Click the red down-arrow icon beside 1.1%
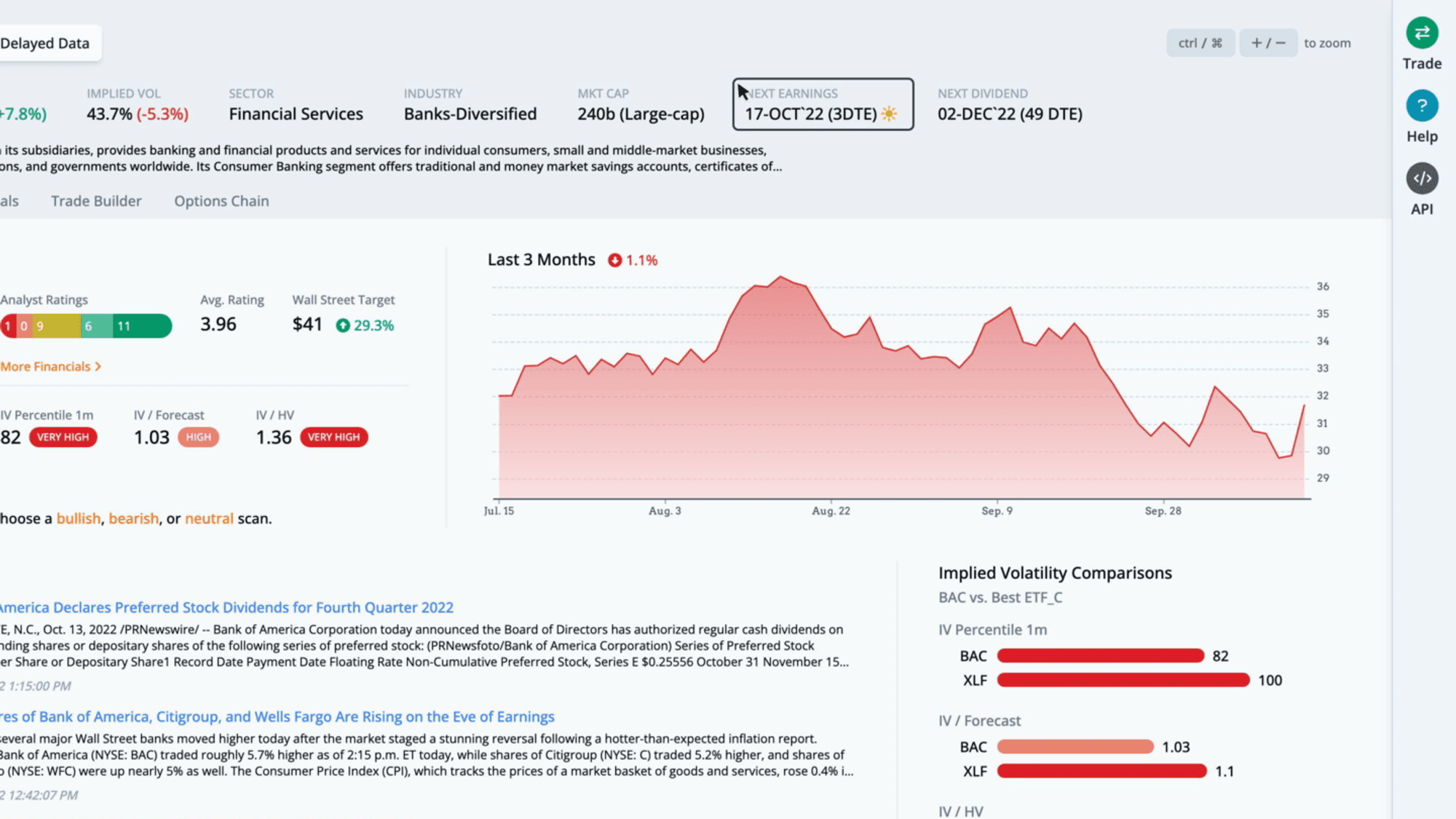The width and height of the screenshot is (1456, 819). (x=615, y=260)
